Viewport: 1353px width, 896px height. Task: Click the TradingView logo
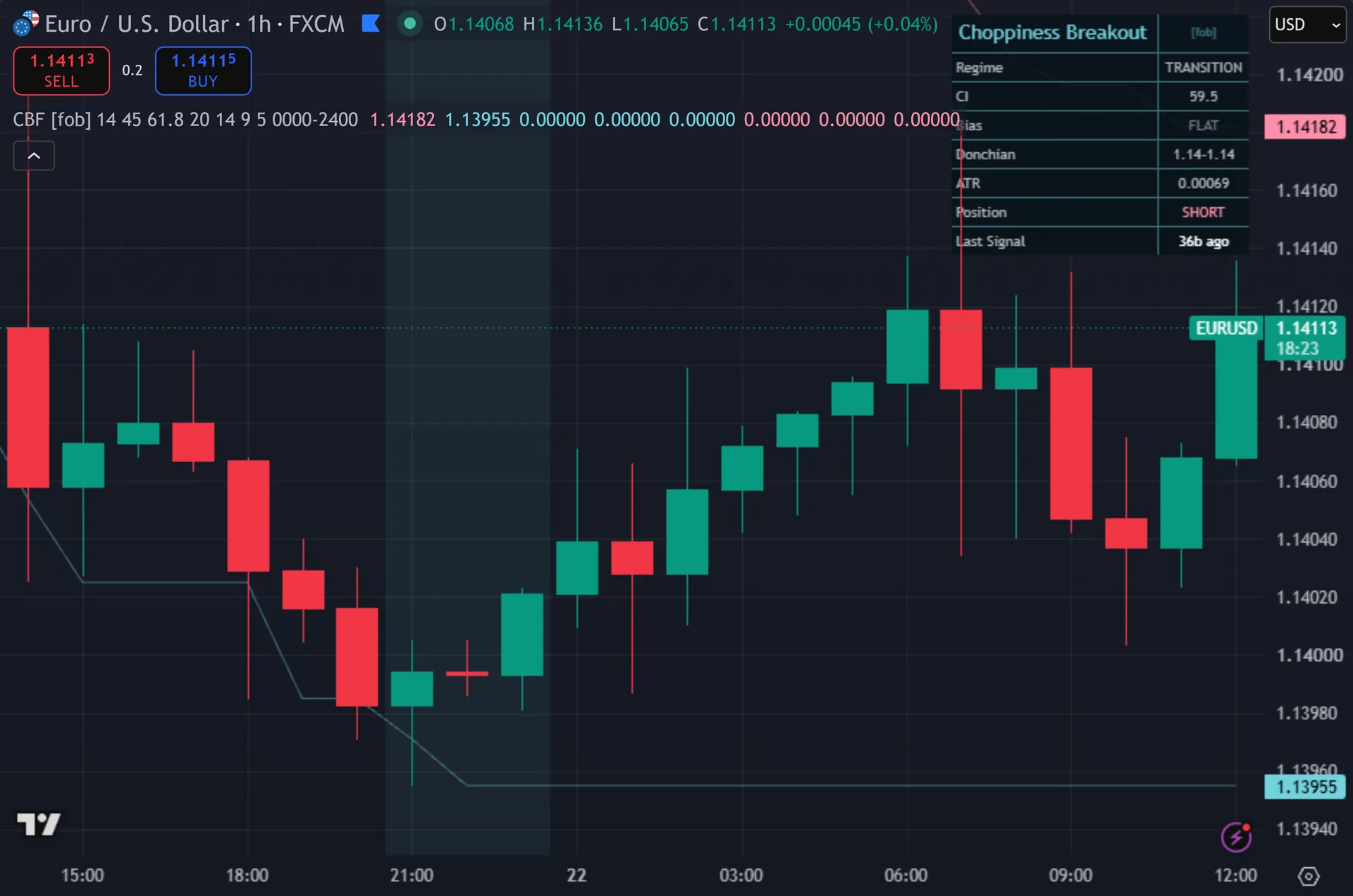coord(39,823)
